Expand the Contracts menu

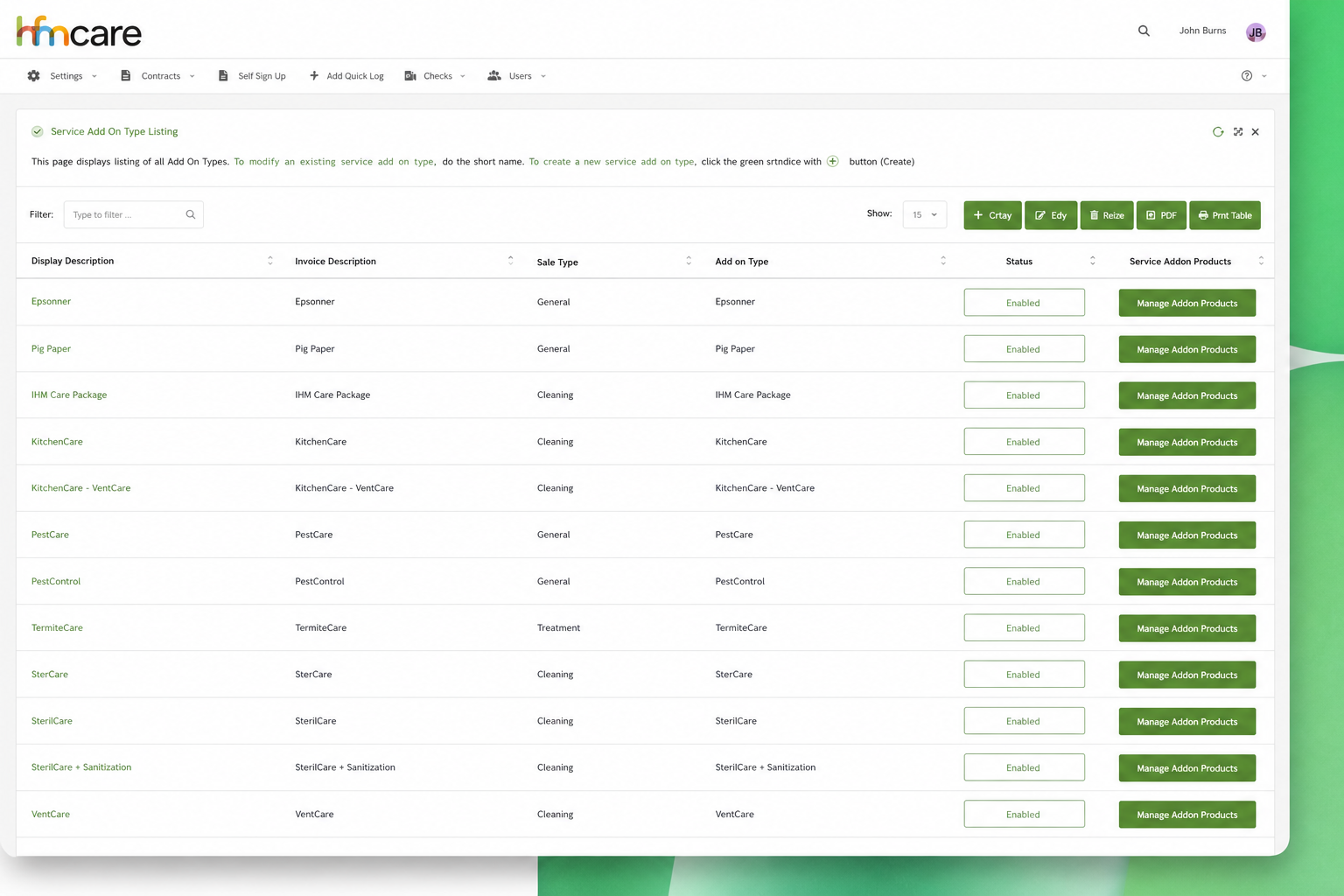click(157, 76)
